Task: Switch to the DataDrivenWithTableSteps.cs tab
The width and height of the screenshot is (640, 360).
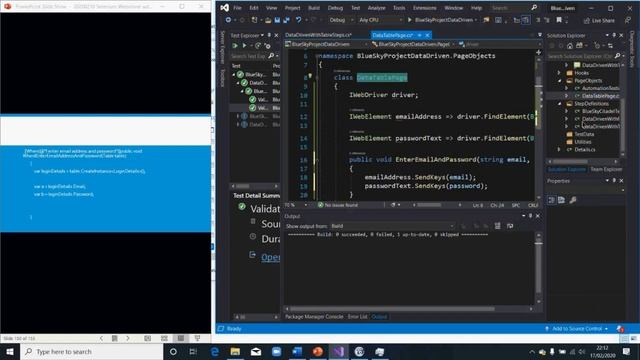Action: (x=318, y=35)
